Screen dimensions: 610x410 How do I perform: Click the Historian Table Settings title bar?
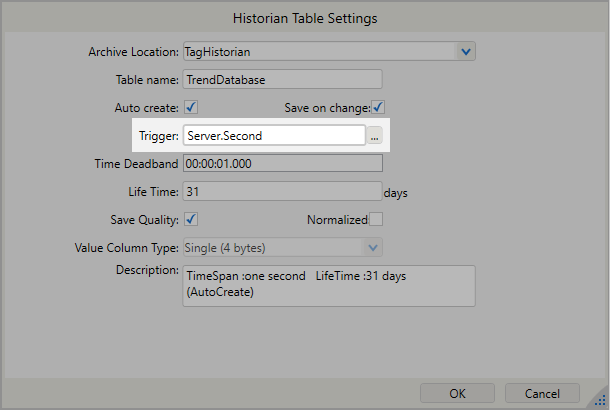pyautogui.click(x=305, y=18)
